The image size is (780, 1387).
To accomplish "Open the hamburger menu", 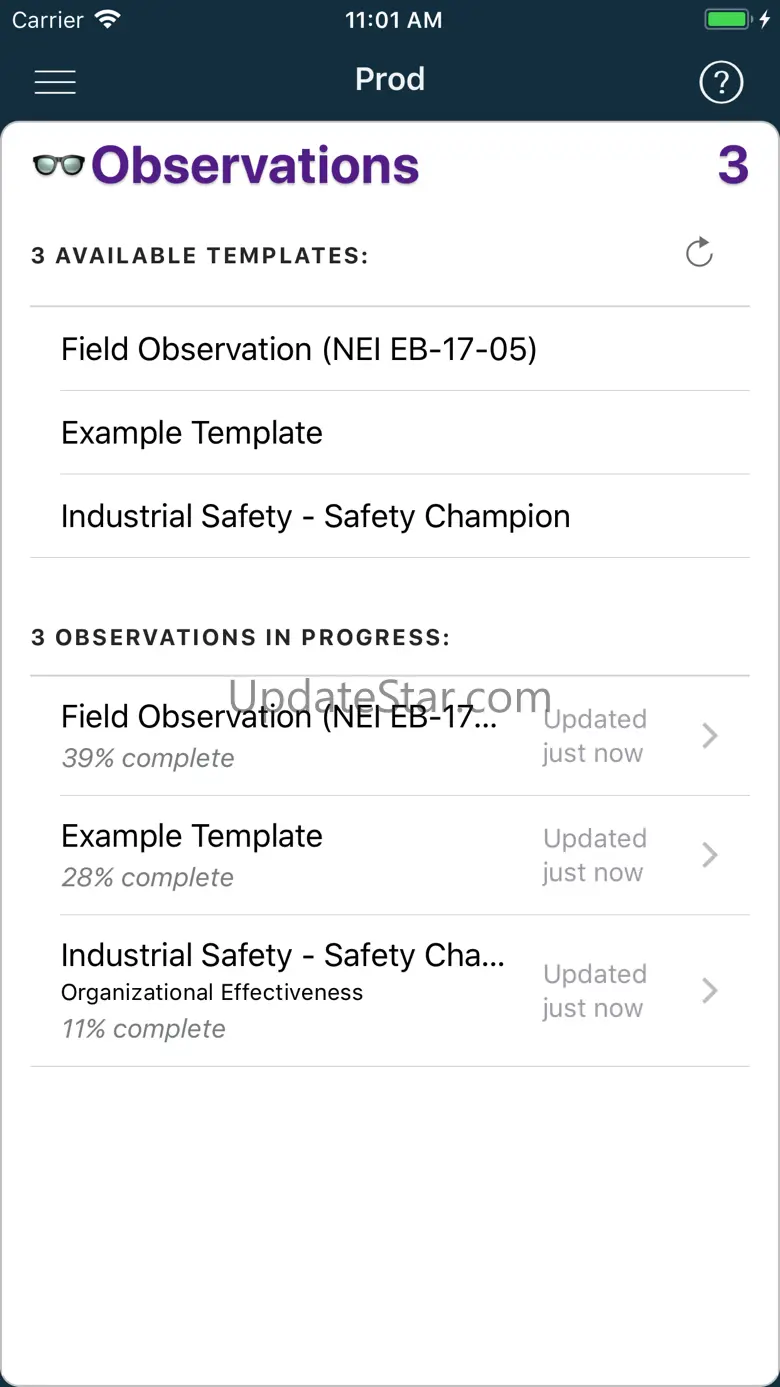I will [55, 82].
